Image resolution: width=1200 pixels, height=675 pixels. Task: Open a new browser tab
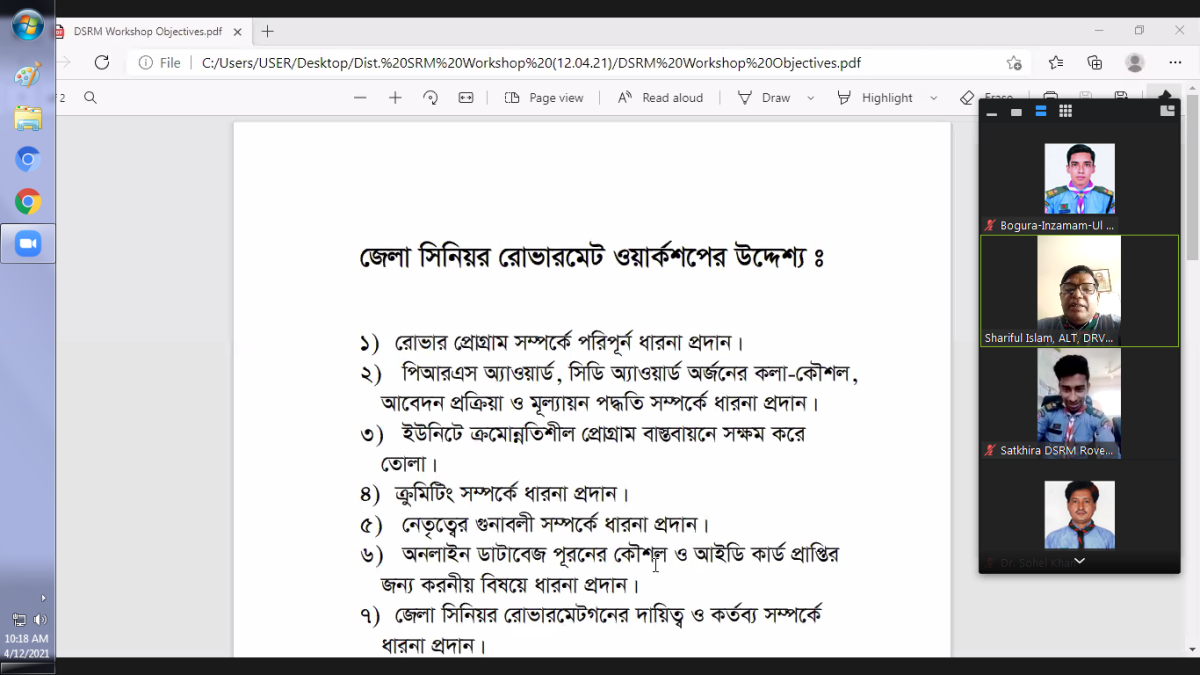point(266,31)
